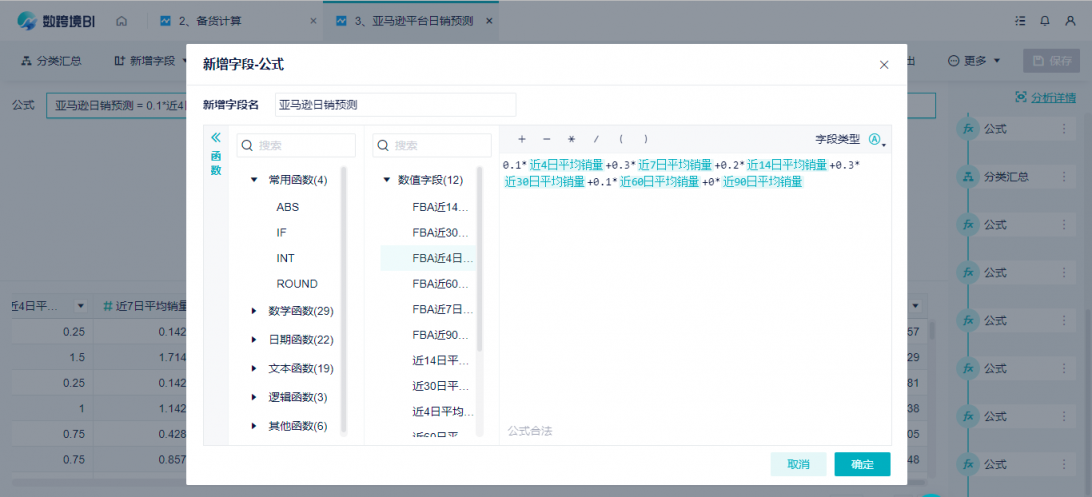Click the function list scrollbar

[343, 299]
